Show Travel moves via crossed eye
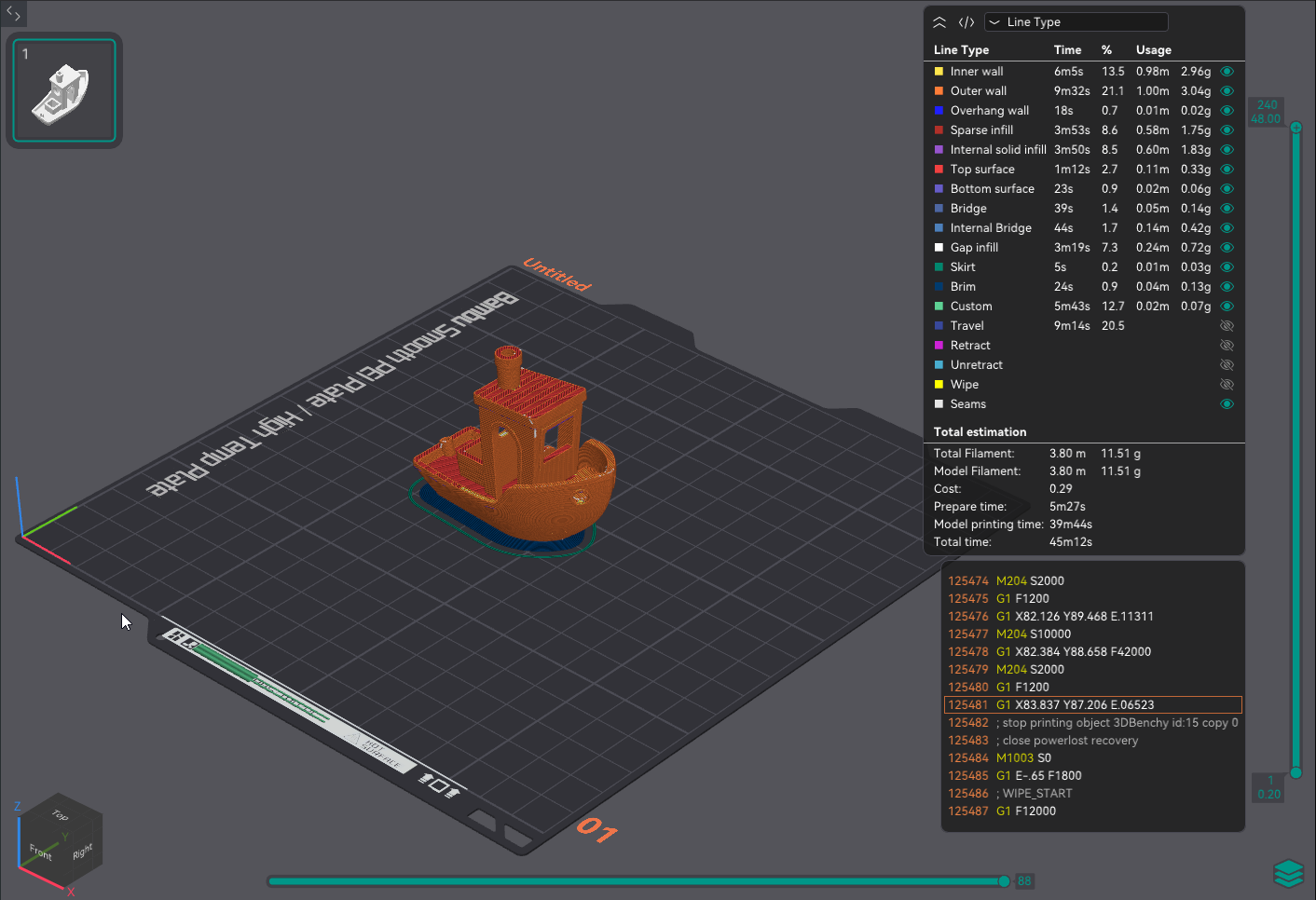Screen dimensions: 1316x900 tap(1227, 326)
